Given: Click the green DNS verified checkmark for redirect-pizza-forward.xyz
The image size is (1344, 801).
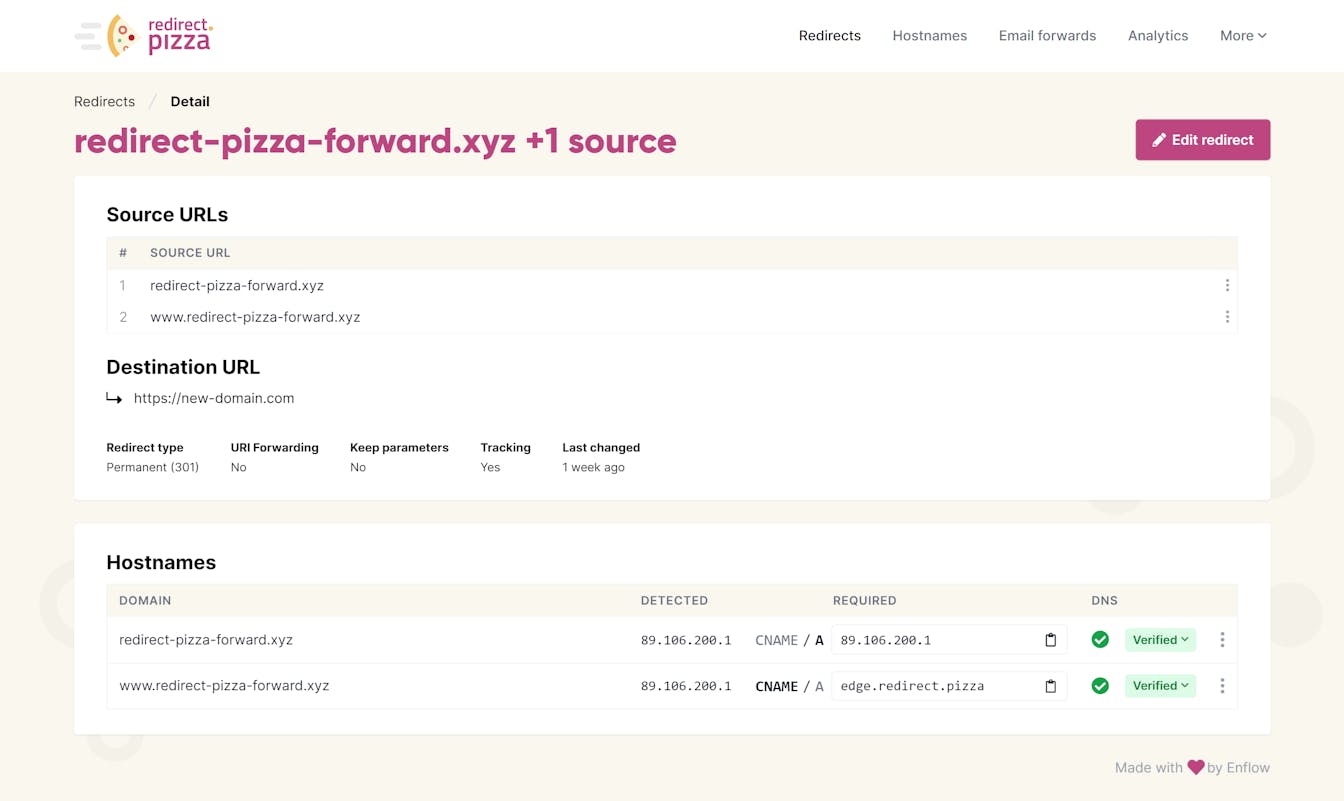Looking at the screenshot, I should (x=1100, y=639).
